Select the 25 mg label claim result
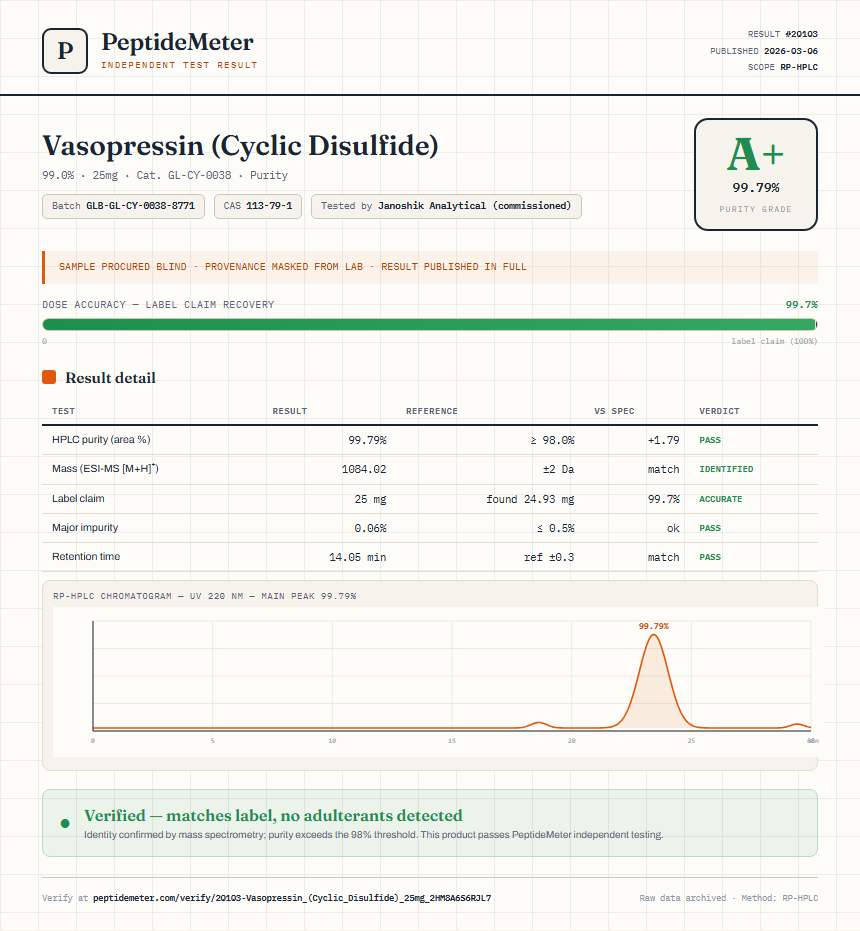Viewport: 860px width, 931px height. [x=371, y=499]
